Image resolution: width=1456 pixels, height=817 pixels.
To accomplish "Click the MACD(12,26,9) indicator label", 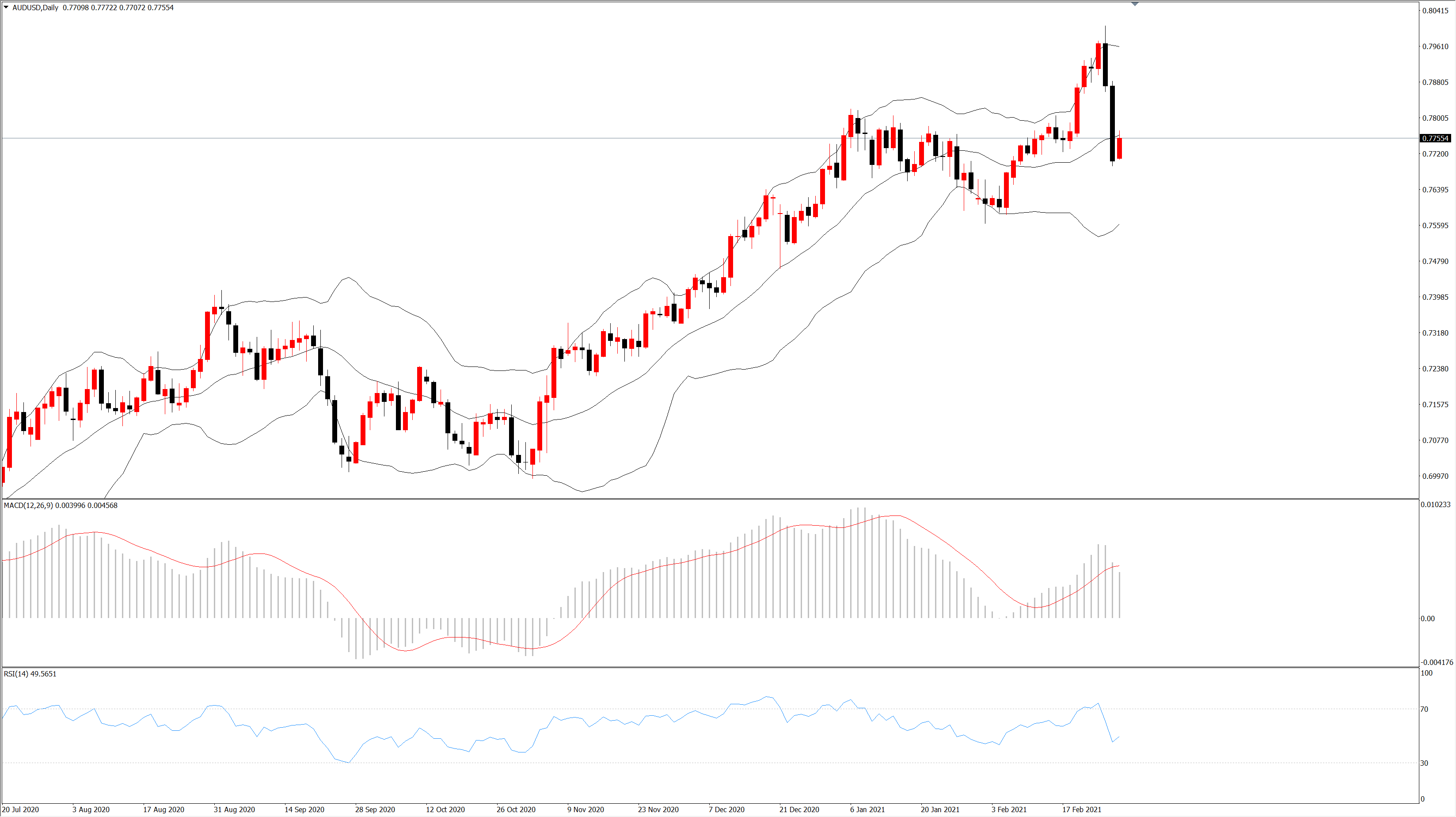I will click(x=28, y=505).
